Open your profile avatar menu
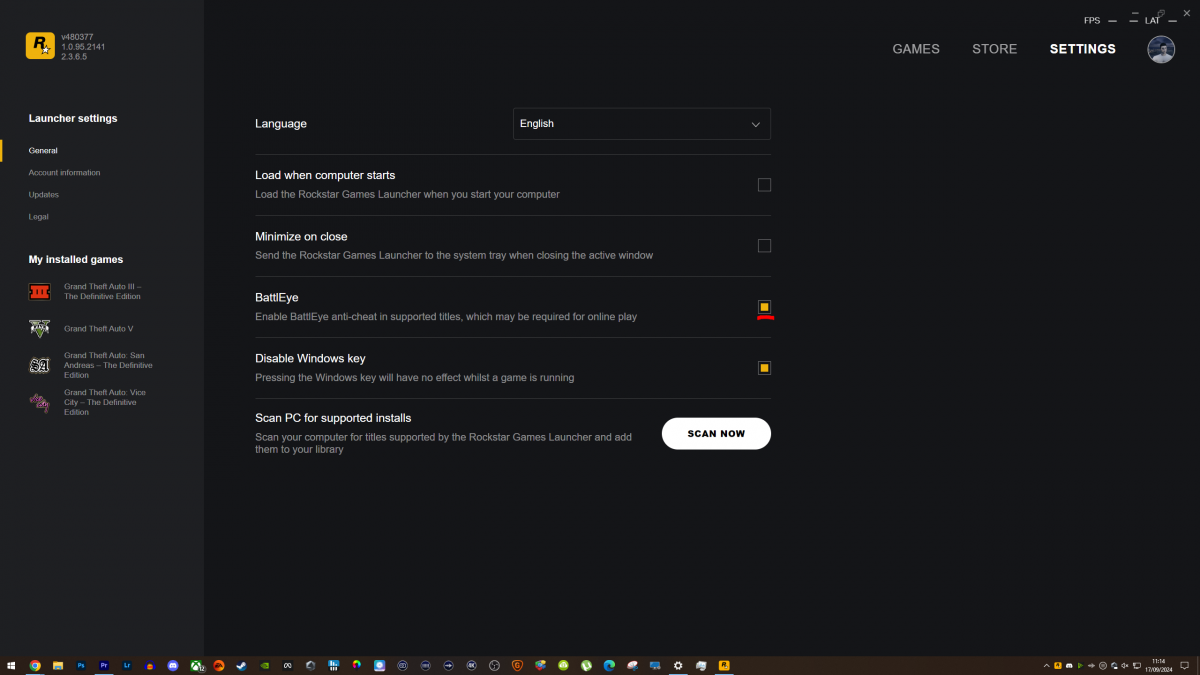Screen dimensions: 1200x675 1160,48
